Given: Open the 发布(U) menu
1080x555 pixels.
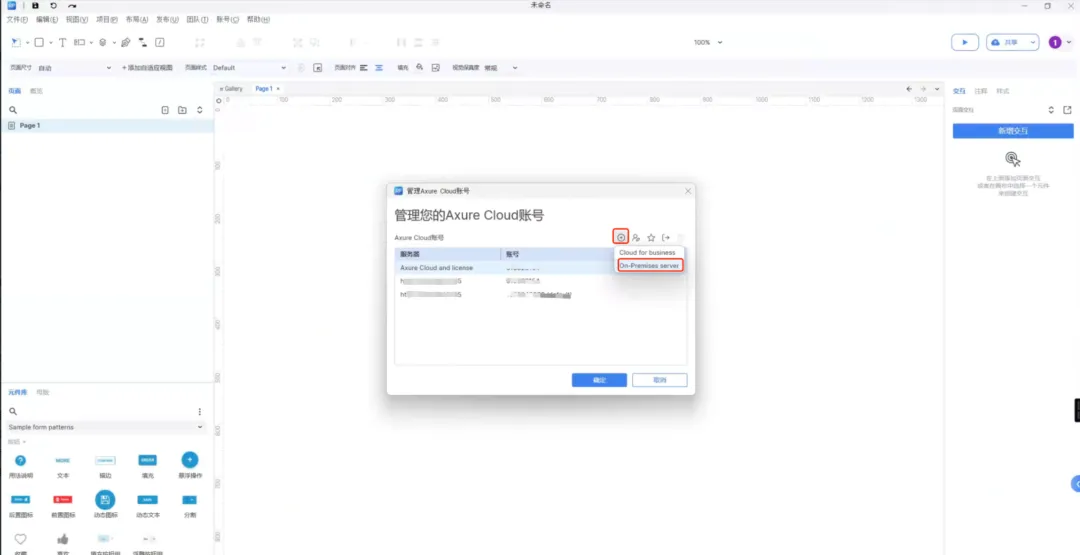Looking at the screenshot, I should point(167,19).
